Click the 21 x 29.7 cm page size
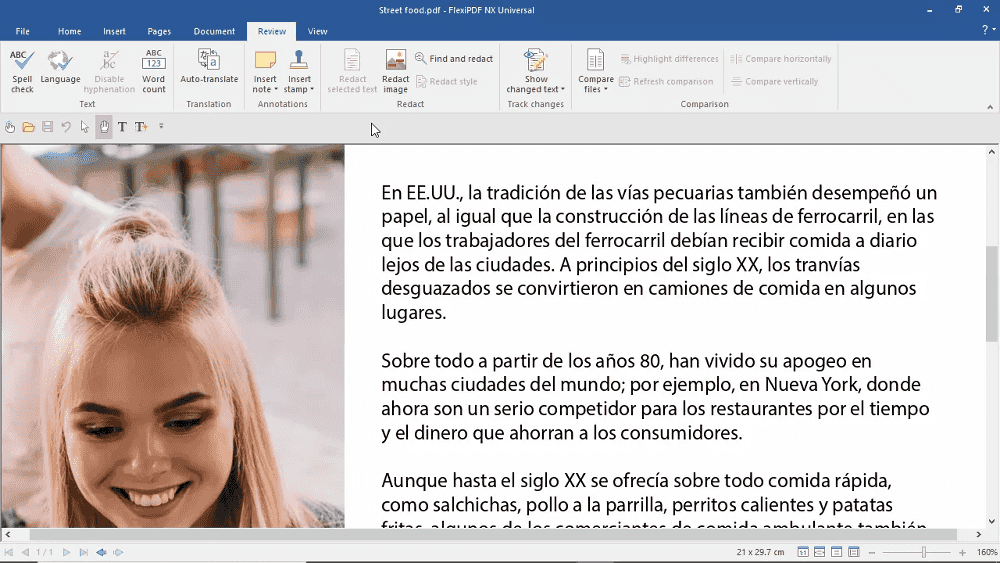Screen dimensions: 1000x563 click(x=760, y=552)
